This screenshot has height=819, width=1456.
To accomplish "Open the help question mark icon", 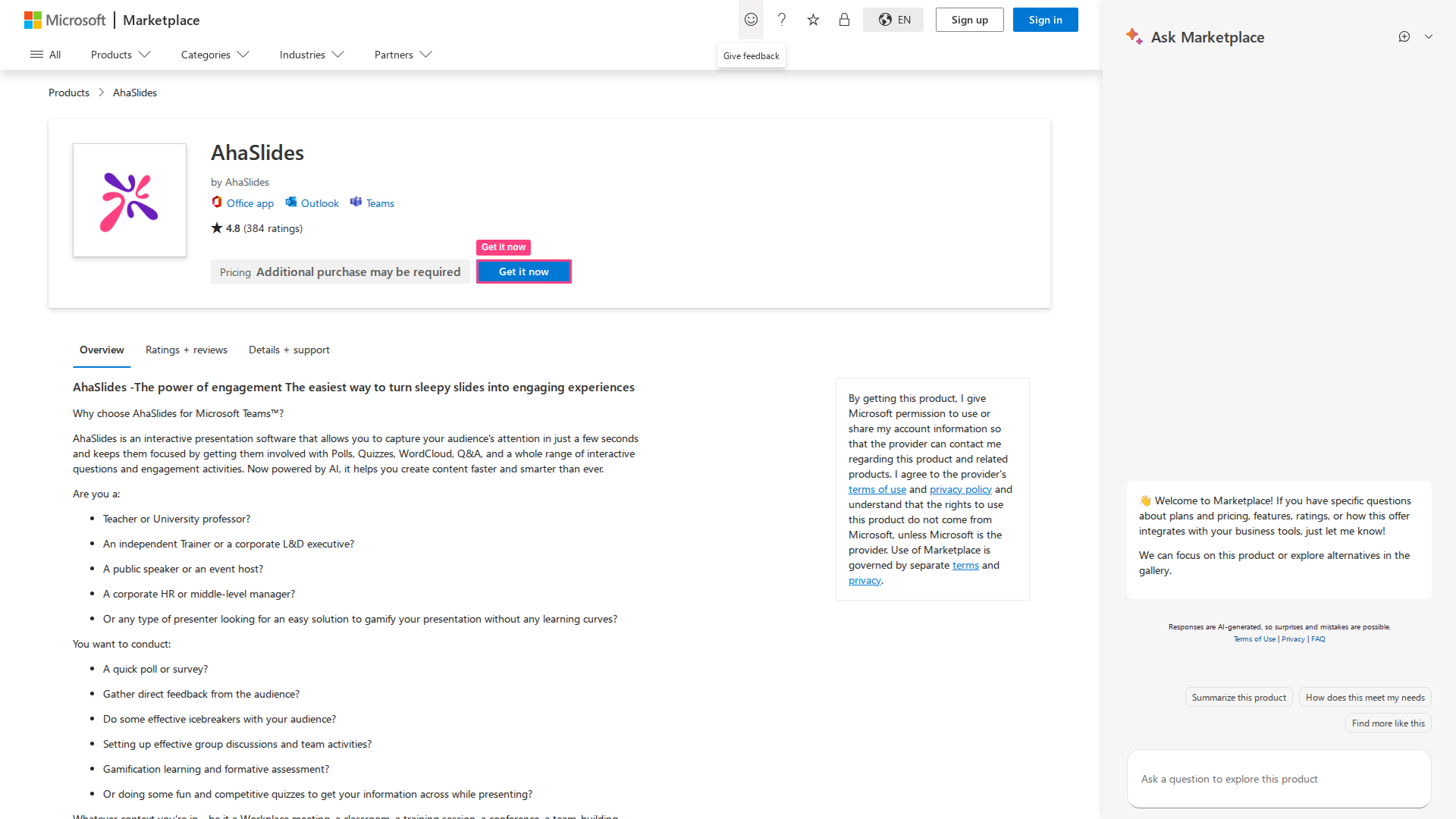I will click(782, 20).
